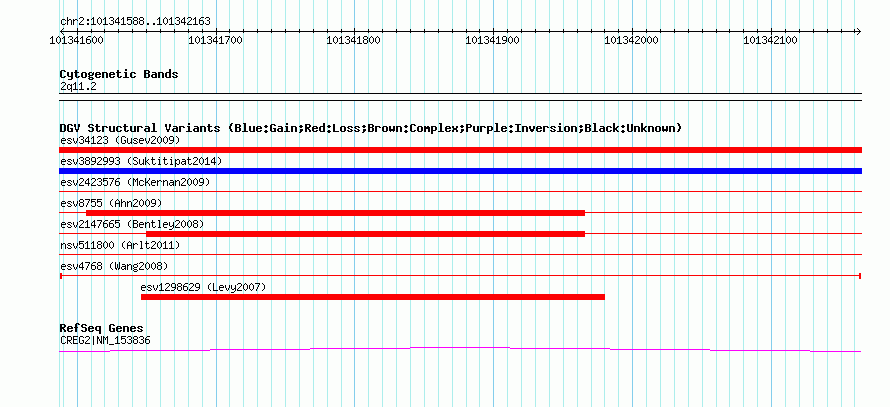Click the esv3892993 (Suktitipat2014) label

tap(141, 161)
